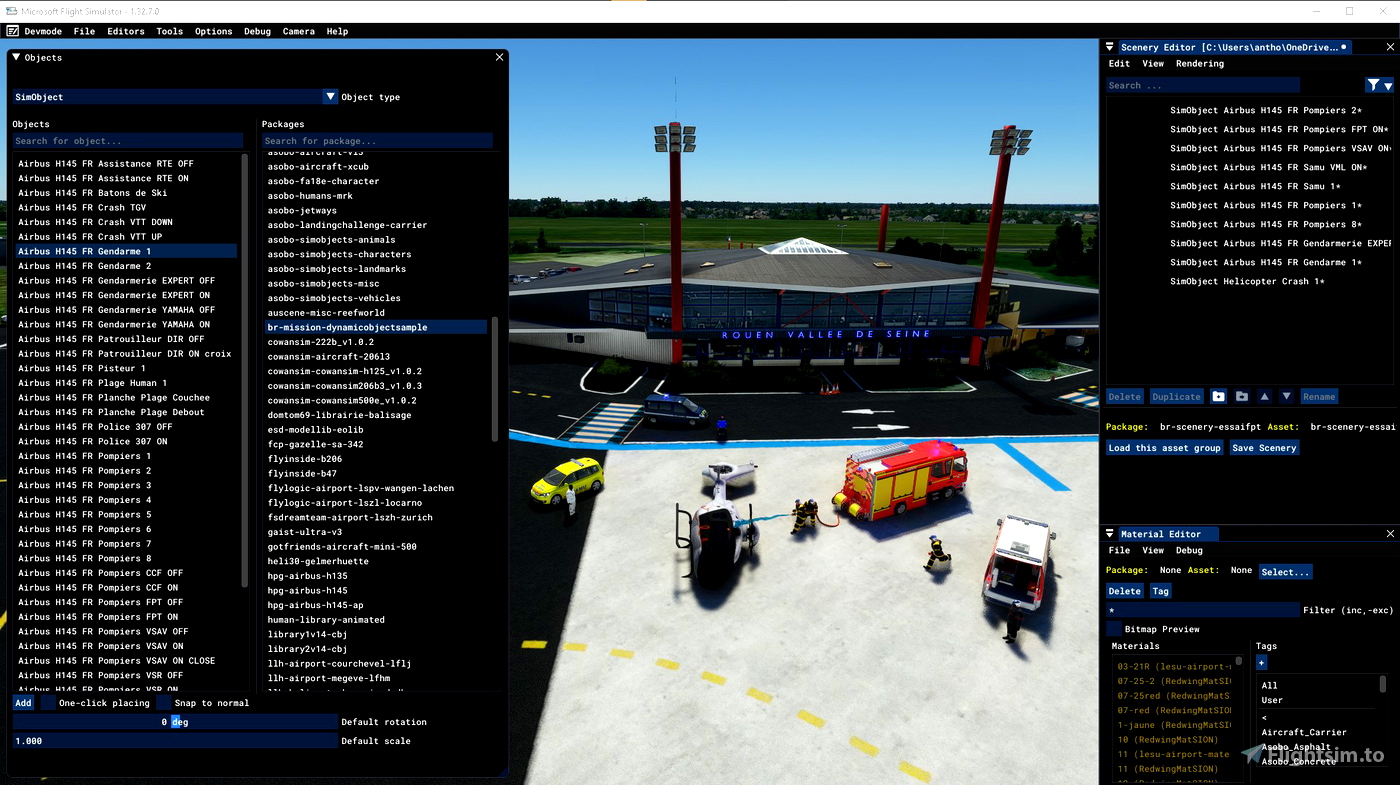Click the Duplicate button
This screenshot has height=785, width=1400.
1177,397
